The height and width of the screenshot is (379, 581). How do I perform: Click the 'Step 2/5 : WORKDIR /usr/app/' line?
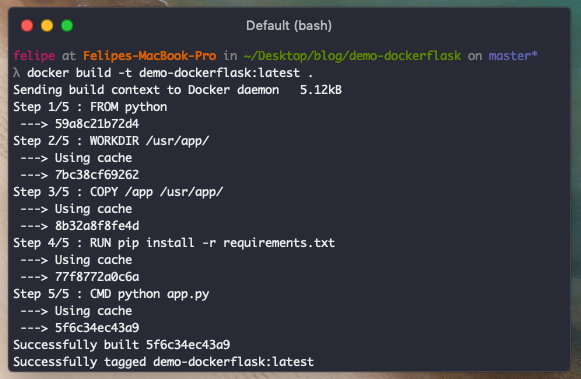111,141
